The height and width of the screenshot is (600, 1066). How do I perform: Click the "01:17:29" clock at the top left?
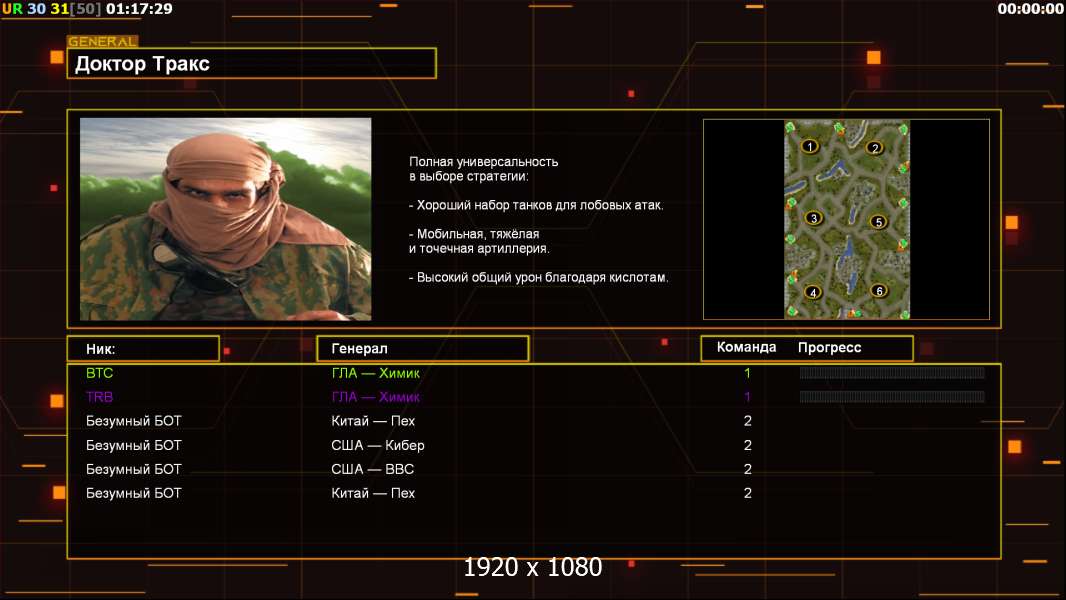(139, 9)
